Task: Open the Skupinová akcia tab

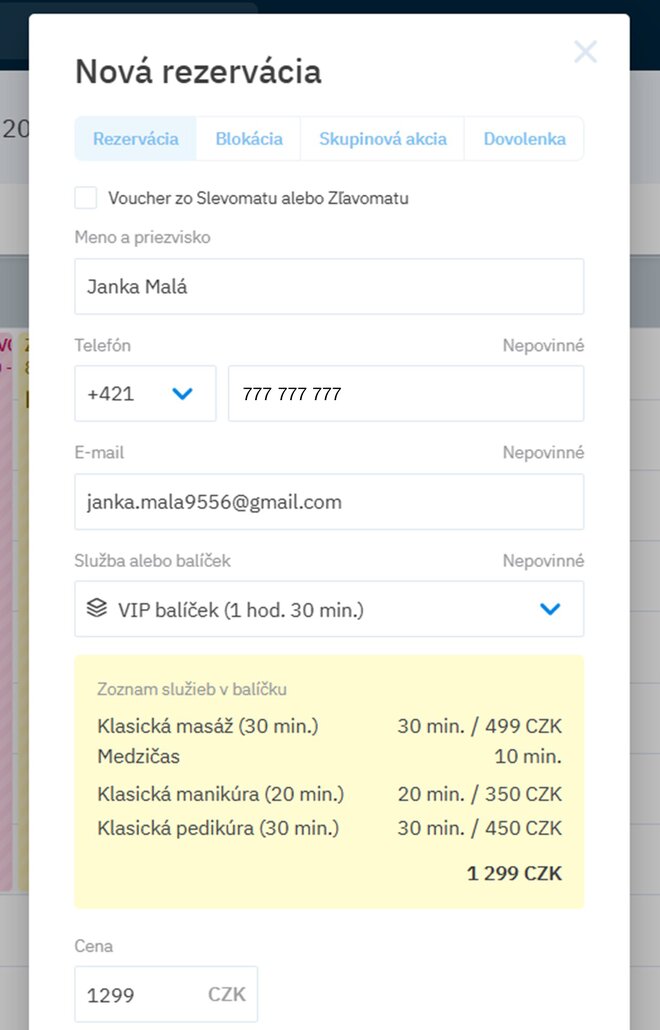Action: [382, 139]
